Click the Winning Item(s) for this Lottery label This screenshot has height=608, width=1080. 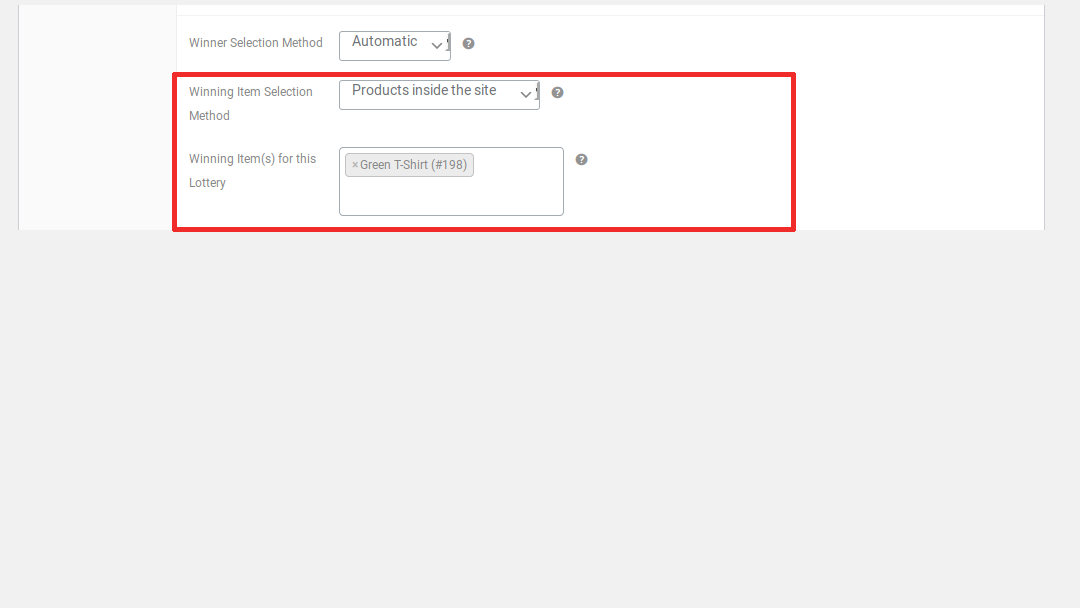tap(252, 171)
